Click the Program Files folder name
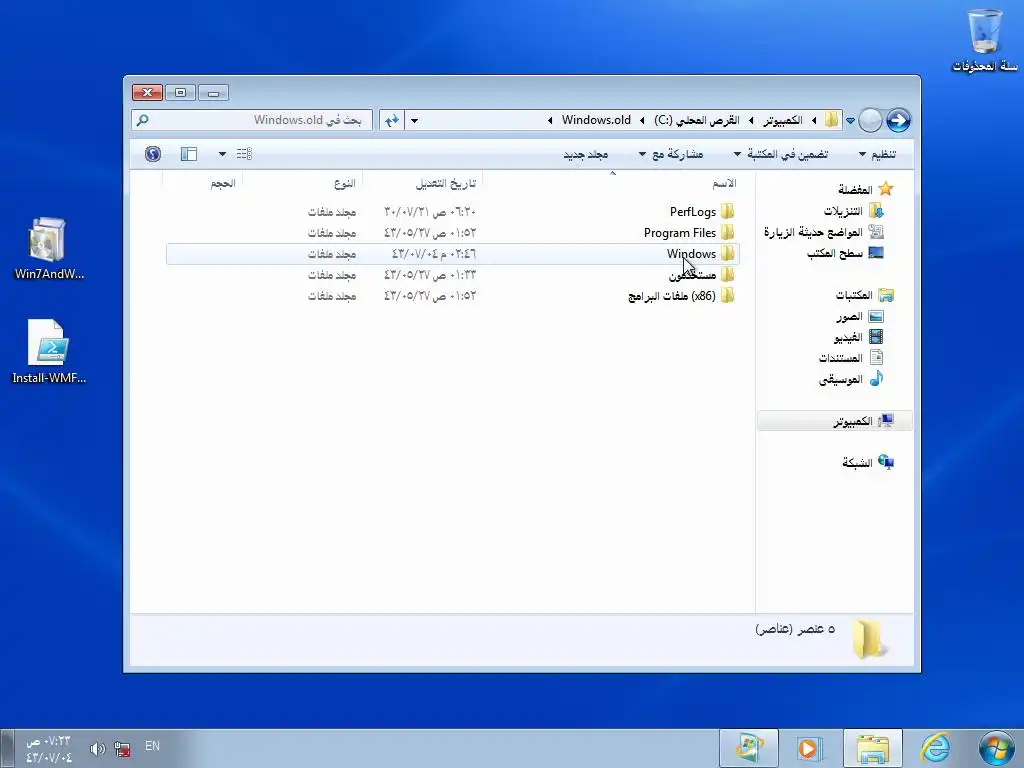 [680, 232]
